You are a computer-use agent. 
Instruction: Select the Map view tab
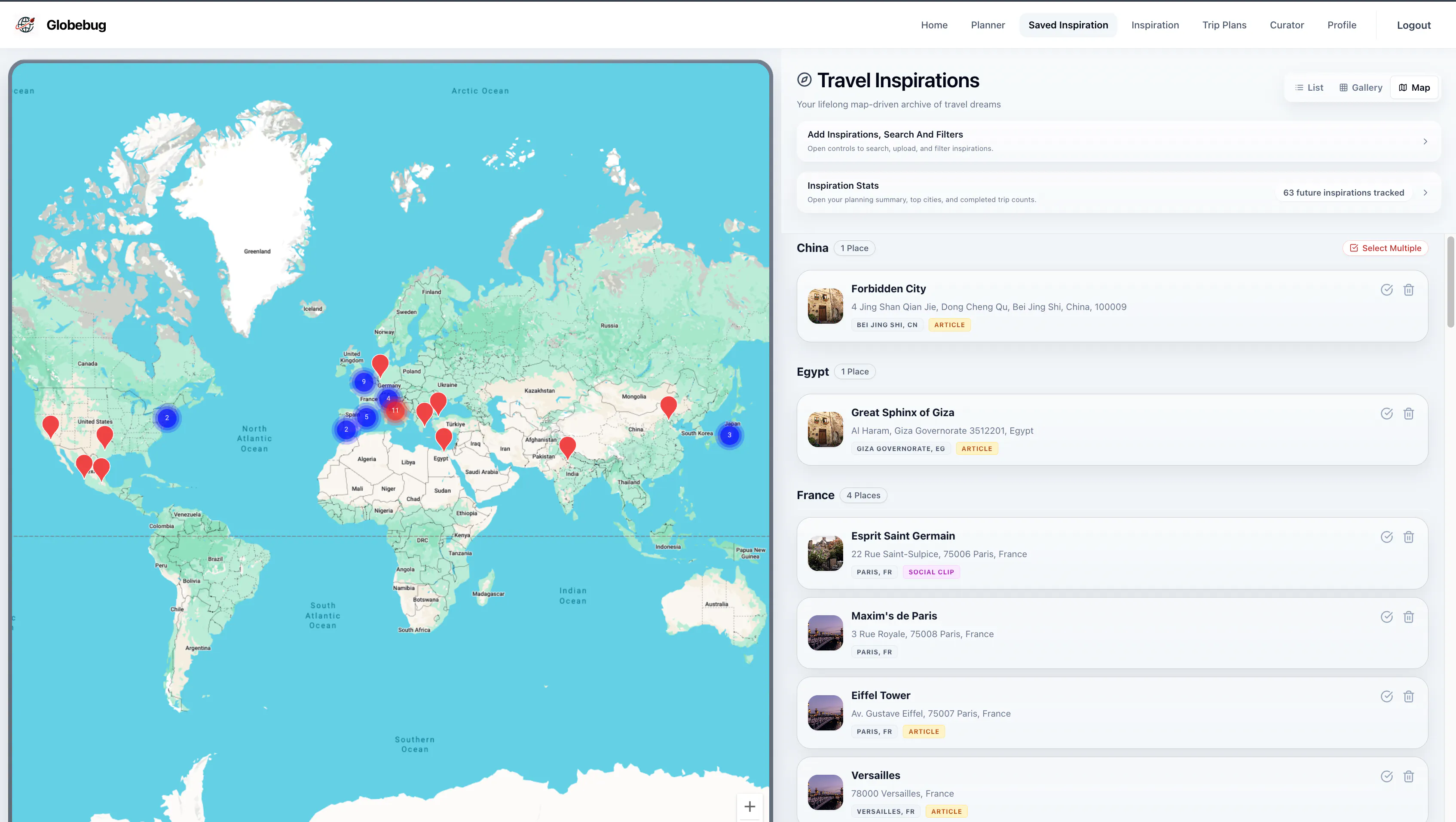click(x=1414, y=88)
